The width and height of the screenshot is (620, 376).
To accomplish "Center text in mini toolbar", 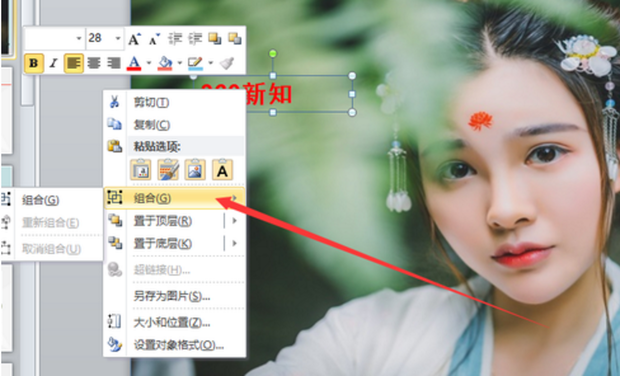I will [x=94, y=63].
